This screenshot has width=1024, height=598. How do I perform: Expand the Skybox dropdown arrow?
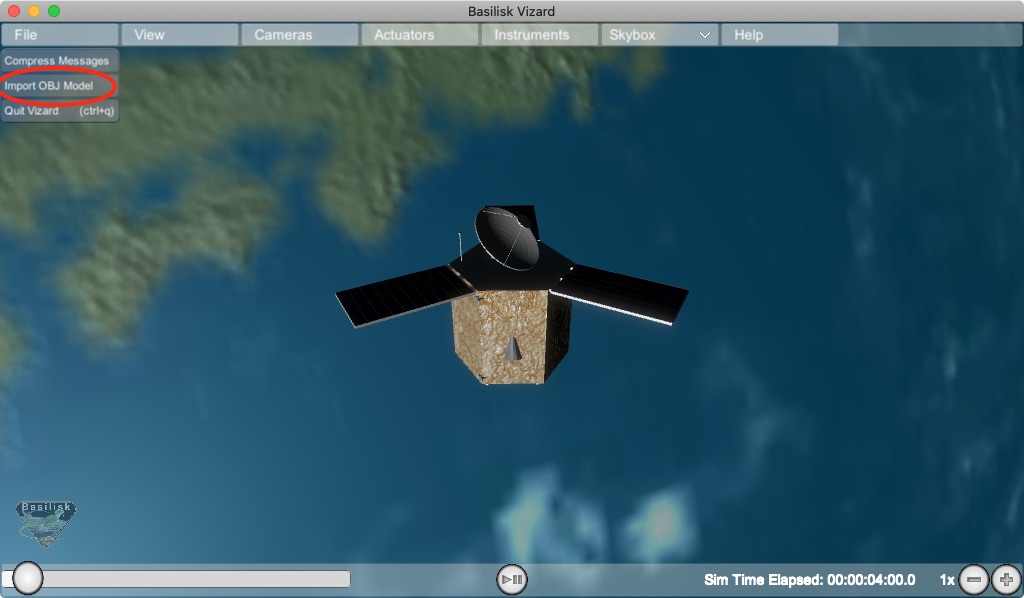pyautogui.click(x=705, y=35)
